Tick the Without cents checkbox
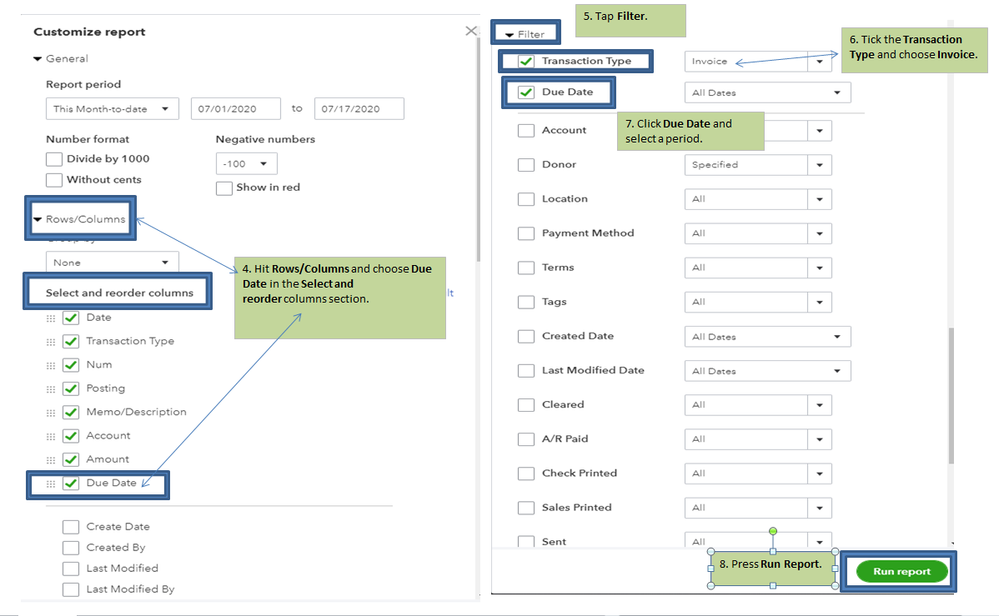This screenshot has width=999, height=616. [54, 180]
